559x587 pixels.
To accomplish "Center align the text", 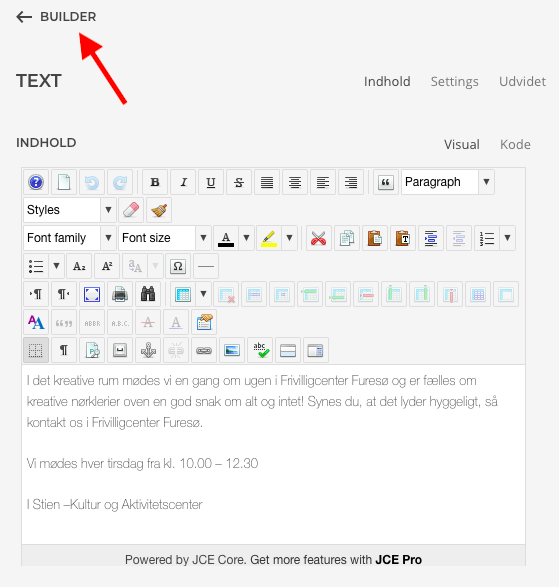I will tap(295, 182).
